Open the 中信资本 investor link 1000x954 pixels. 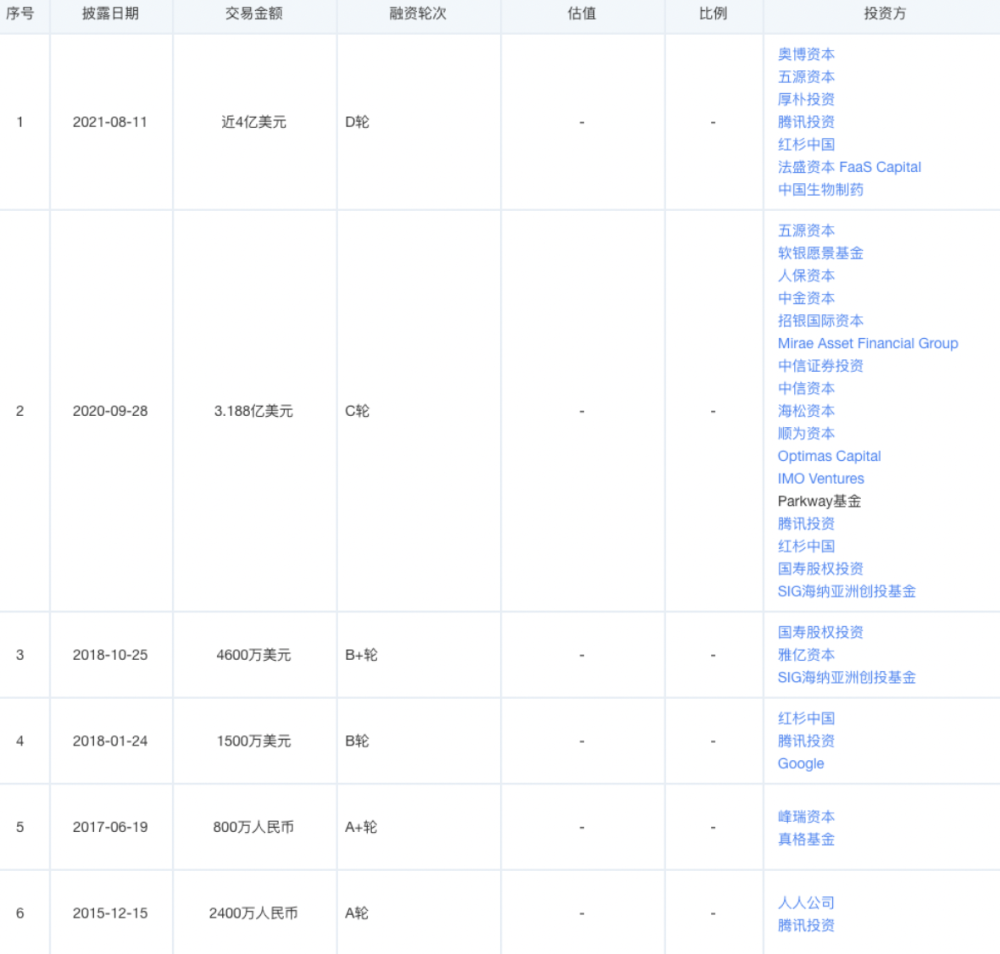806,388
